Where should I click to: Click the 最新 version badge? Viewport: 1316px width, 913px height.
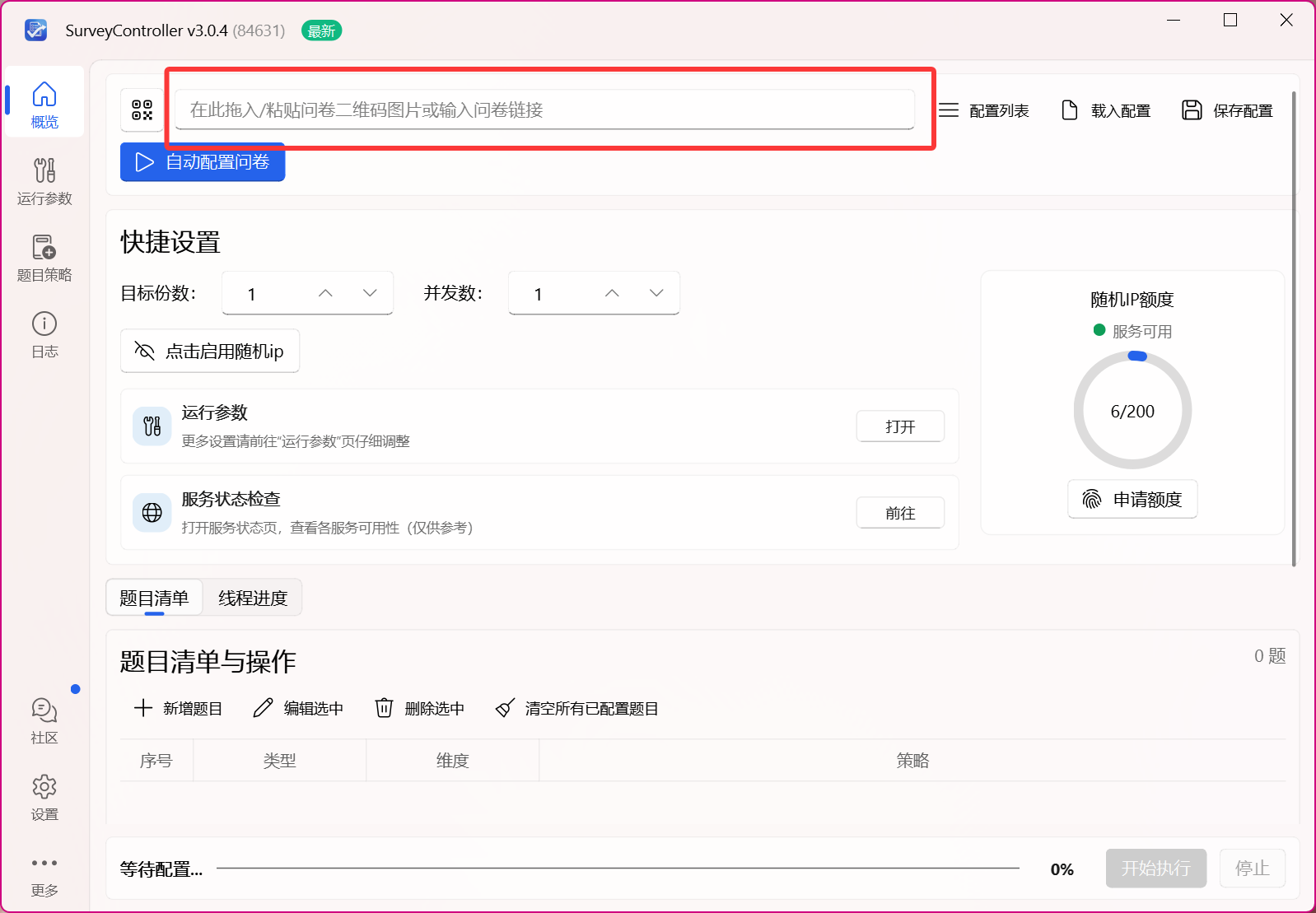pos(321,31)
